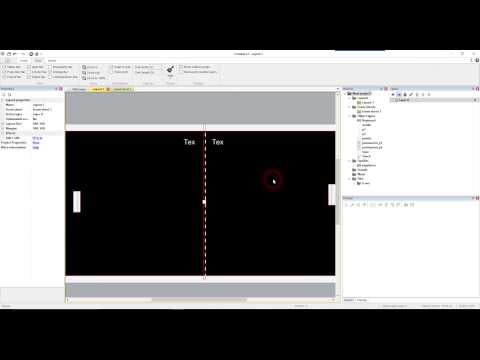Run layout with the preview icon
The width and height of the screenshot is (480, 360).
pyautogui.click(x=31, y=54)
